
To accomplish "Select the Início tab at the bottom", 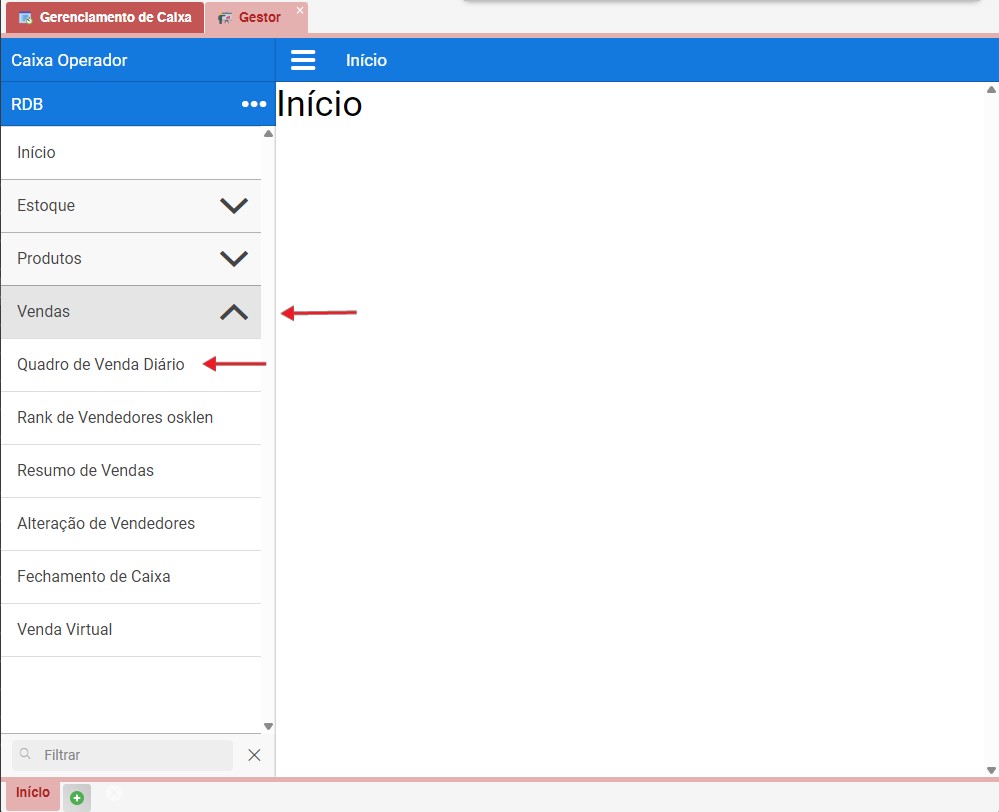I will 32,793.
